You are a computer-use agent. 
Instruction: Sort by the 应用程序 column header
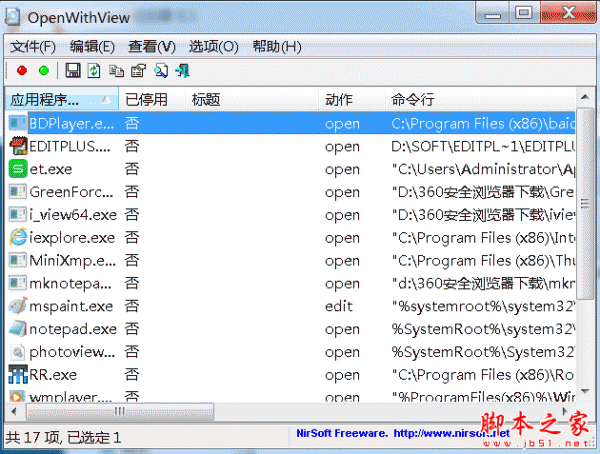(61, 100)
